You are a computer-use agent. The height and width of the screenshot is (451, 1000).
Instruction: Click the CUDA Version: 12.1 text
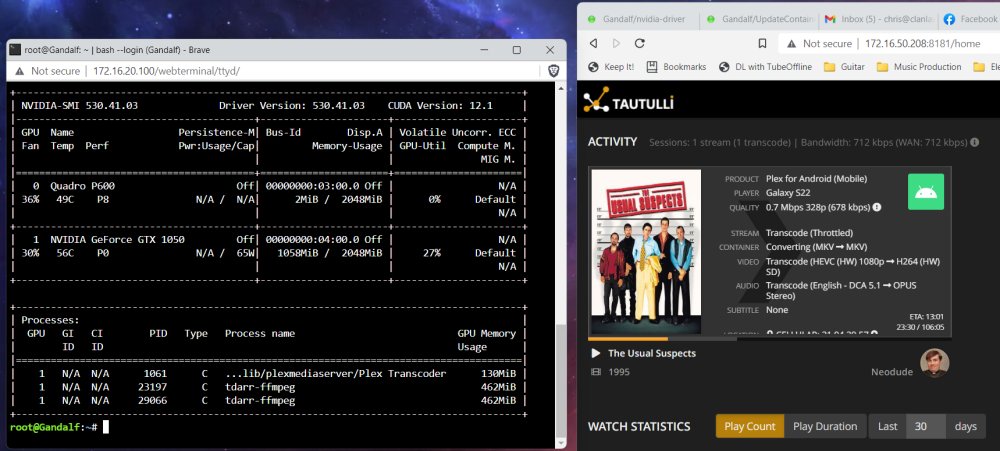pos(440,106)
